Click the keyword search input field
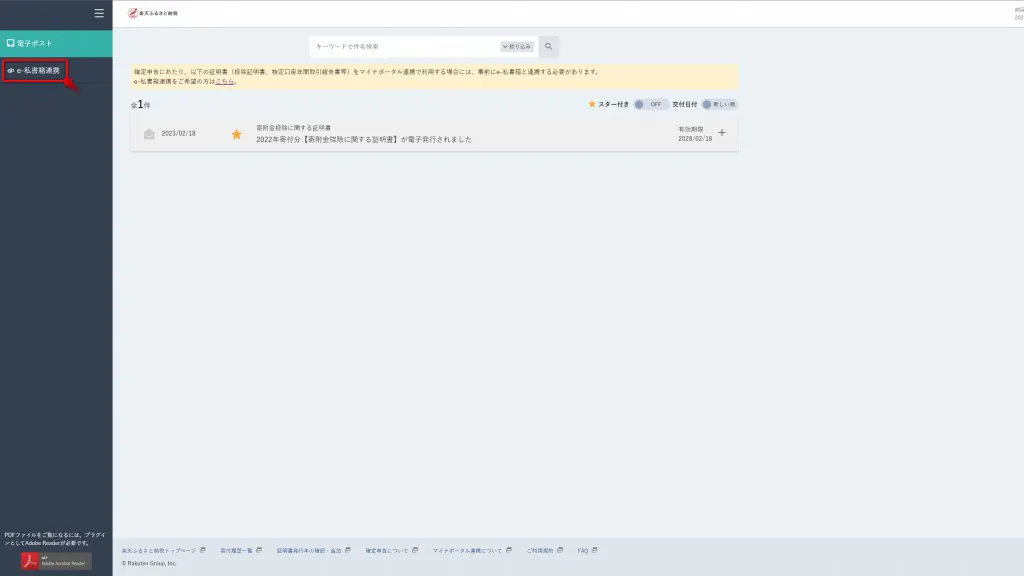The width and height of the screenshot is (1024, 576). point(405,46)
